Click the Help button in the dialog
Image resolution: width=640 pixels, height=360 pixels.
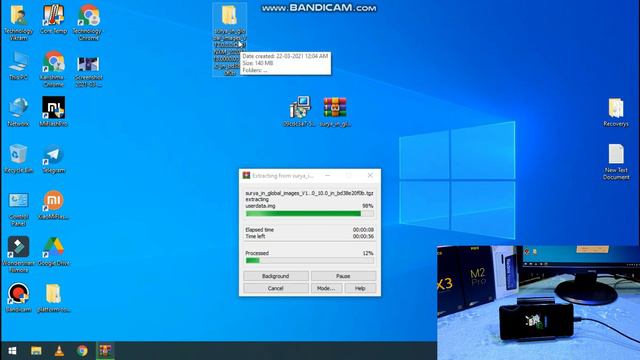point(360,288)
